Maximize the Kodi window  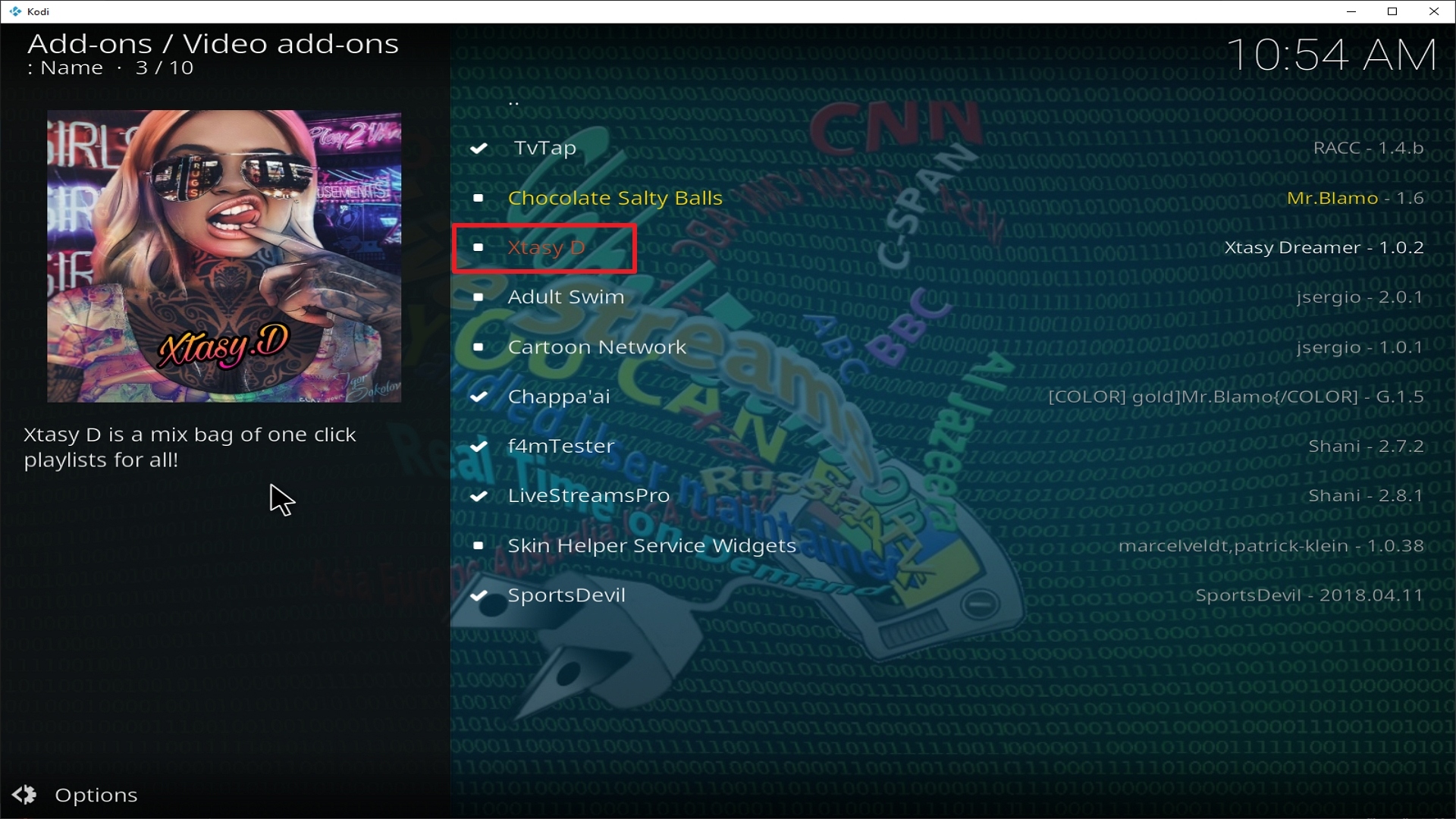(x=1392, y=11)
